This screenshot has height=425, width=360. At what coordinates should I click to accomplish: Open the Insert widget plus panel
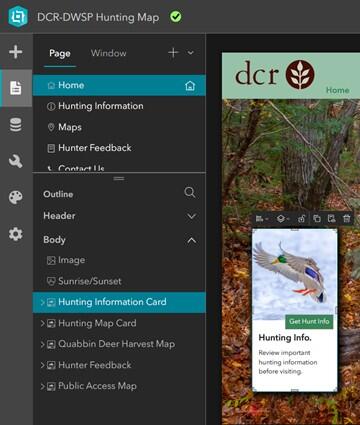coord(16,52)
